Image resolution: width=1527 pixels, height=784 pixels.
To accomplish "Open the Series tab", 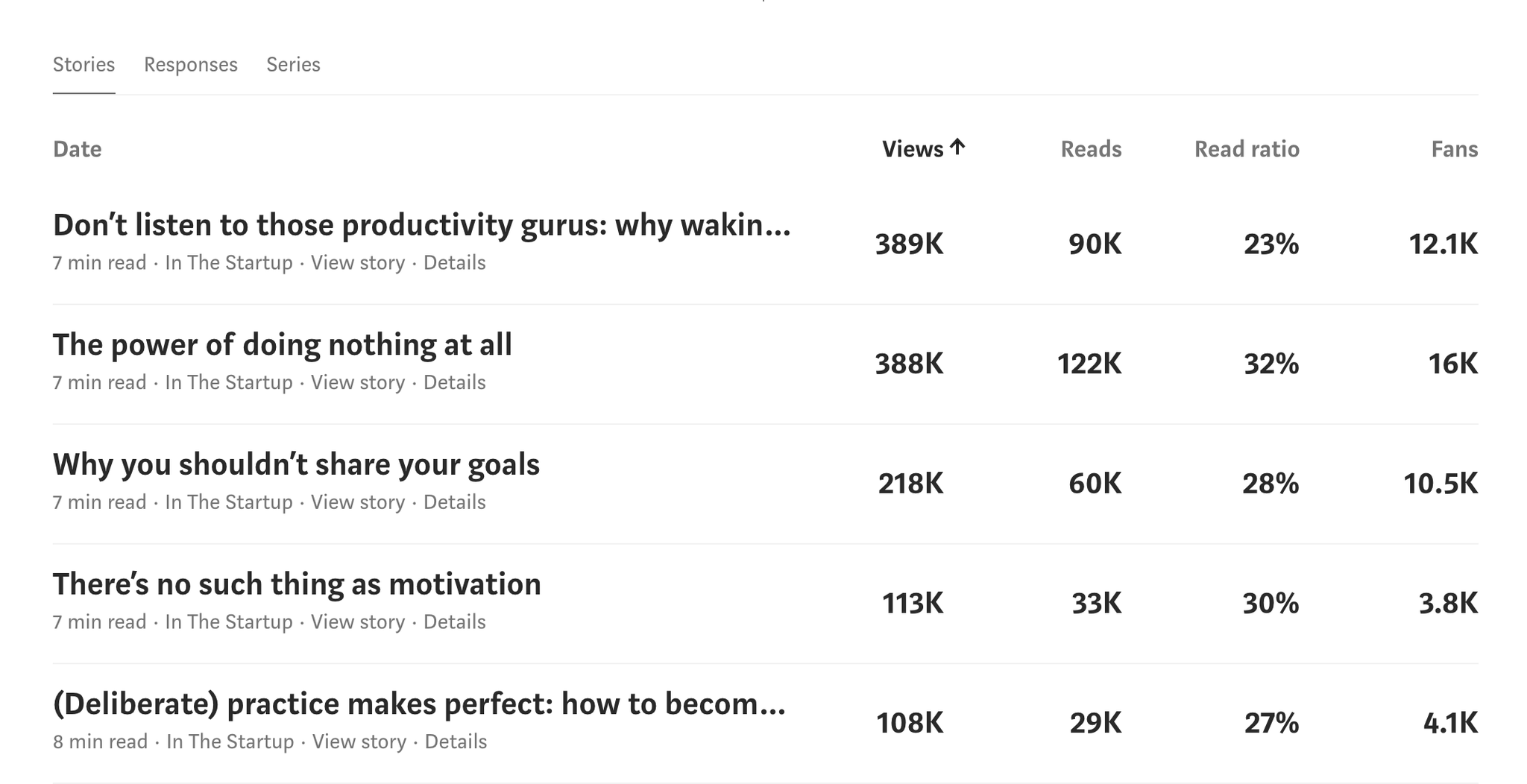I will pyautogui.click(x=293, y=65).
